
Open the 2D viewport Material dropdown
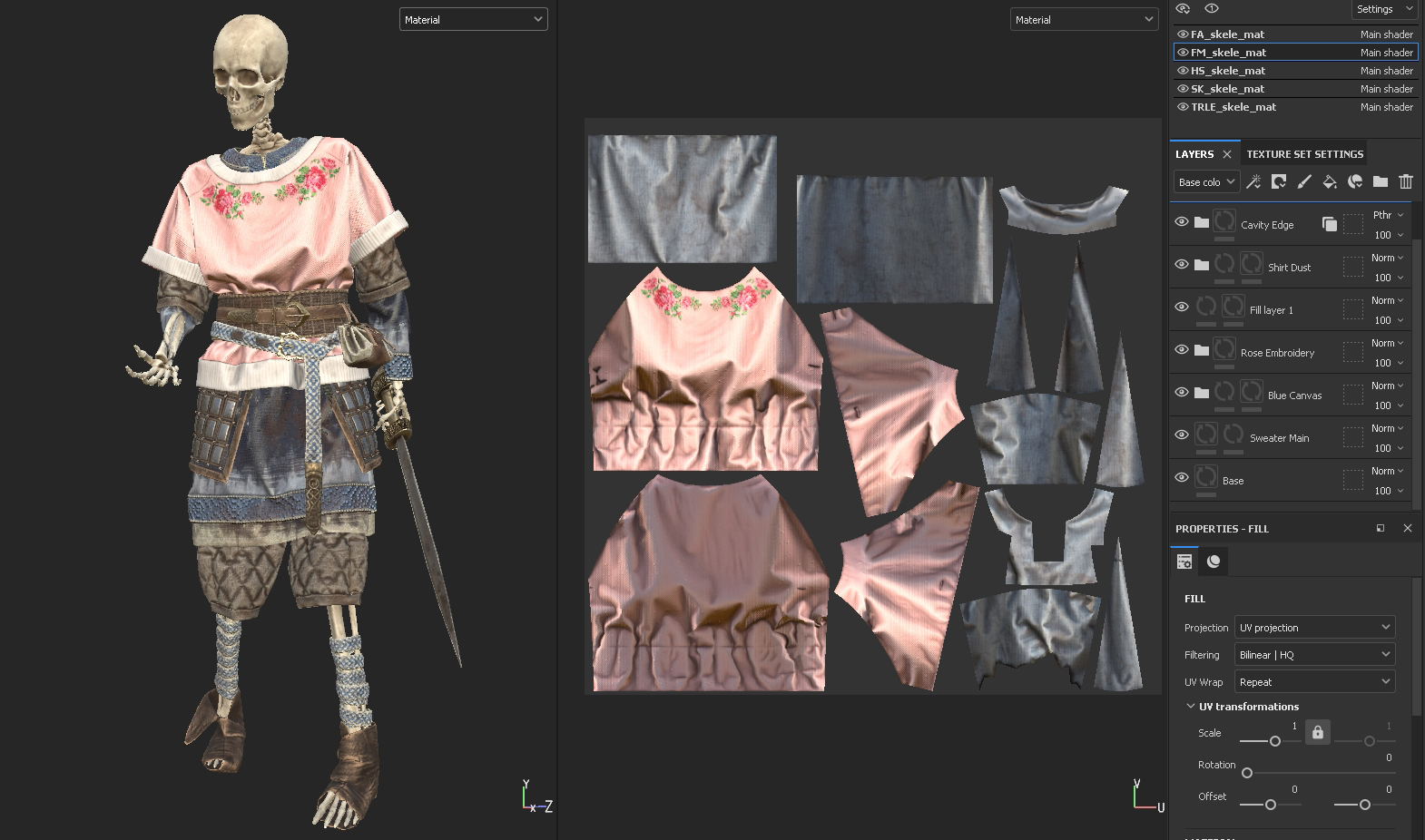[x=1085, y=19]
